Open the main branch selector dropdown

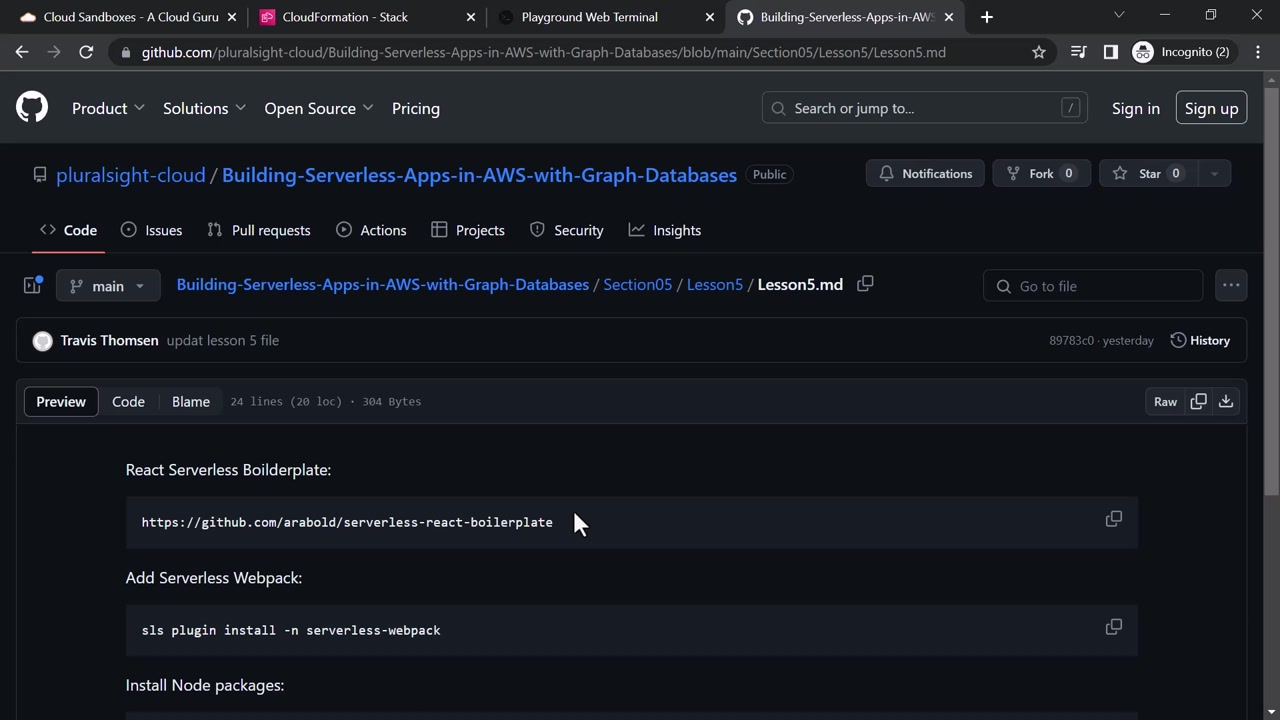tap(108, 286)
